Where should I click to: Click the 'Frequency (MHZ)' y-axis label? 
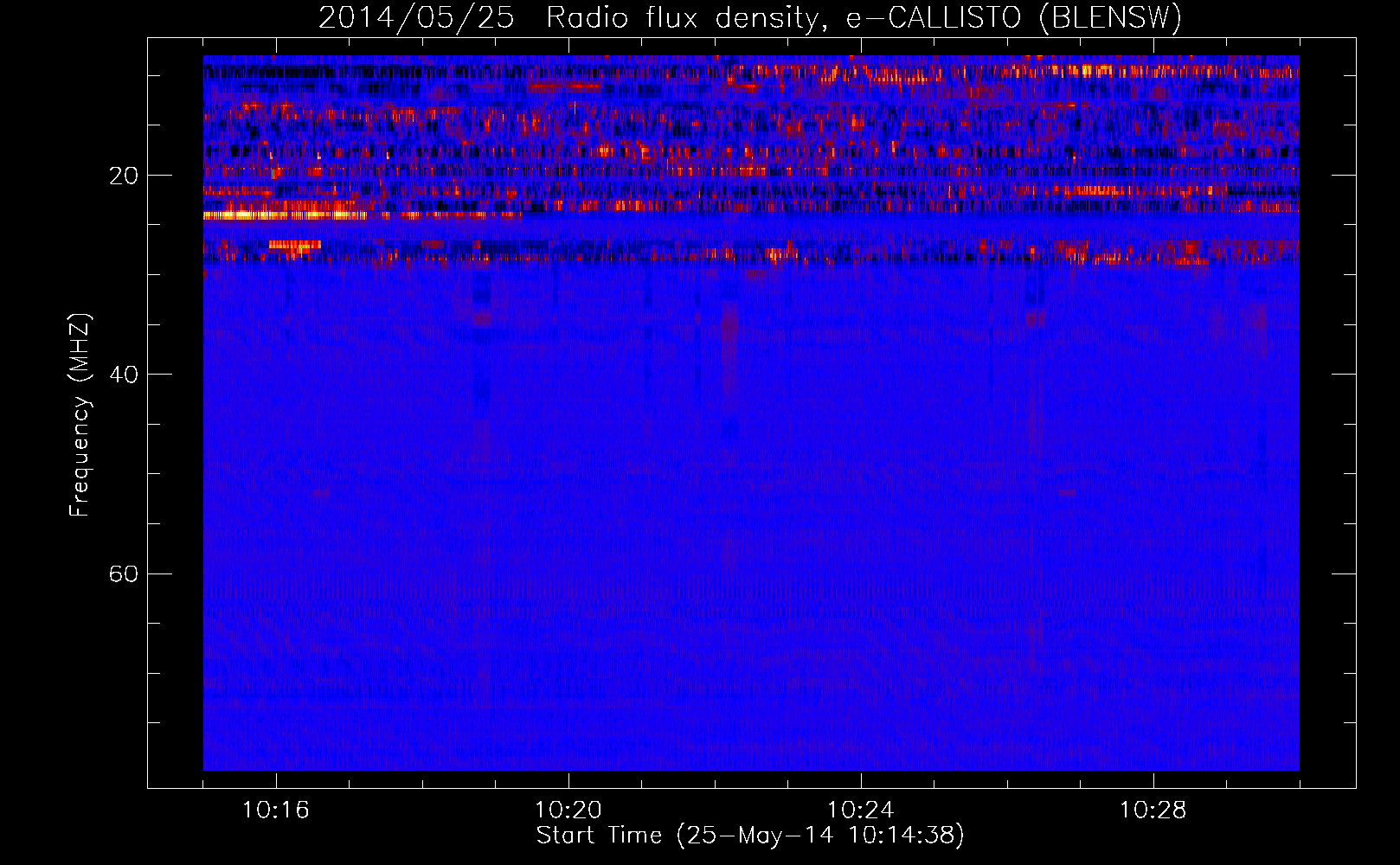tap(80, 415)
